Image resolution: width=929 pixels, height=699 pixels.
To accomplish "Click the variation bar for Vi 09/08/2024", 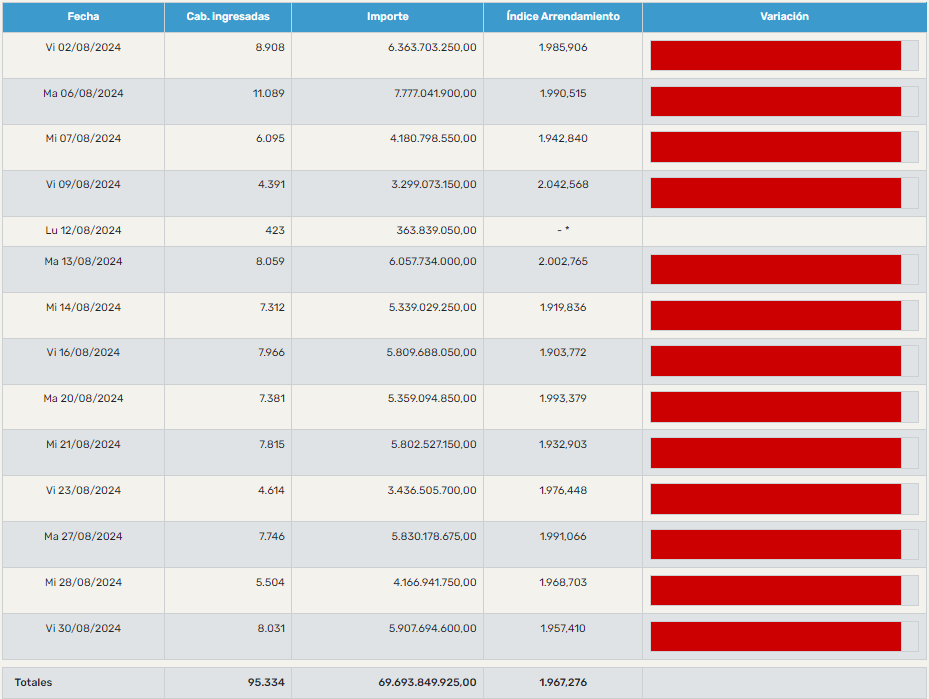I will [x=776, y=193].
